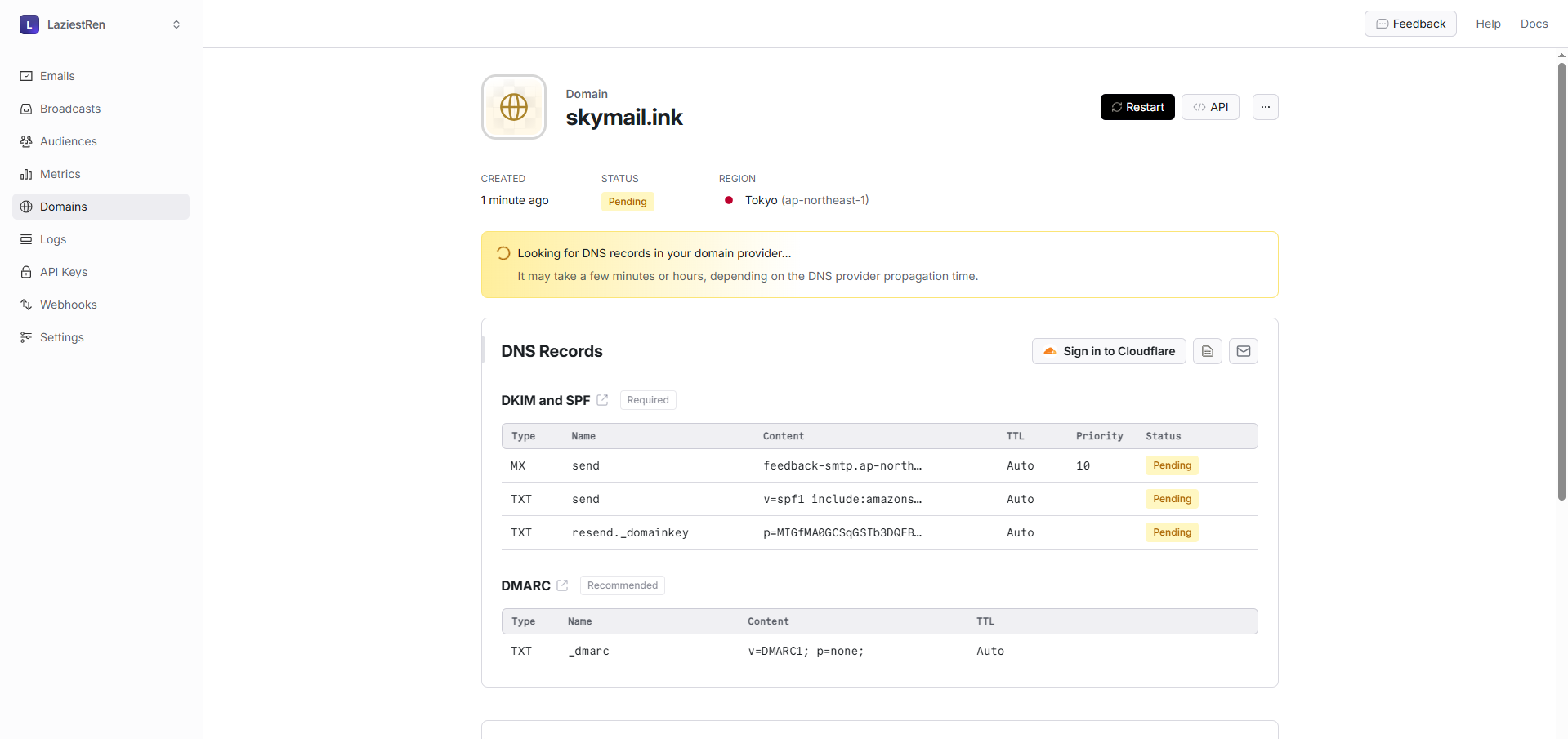
Task: Navigate to the Audiences page
Action: pyautogui.click(x=68, y=141)
